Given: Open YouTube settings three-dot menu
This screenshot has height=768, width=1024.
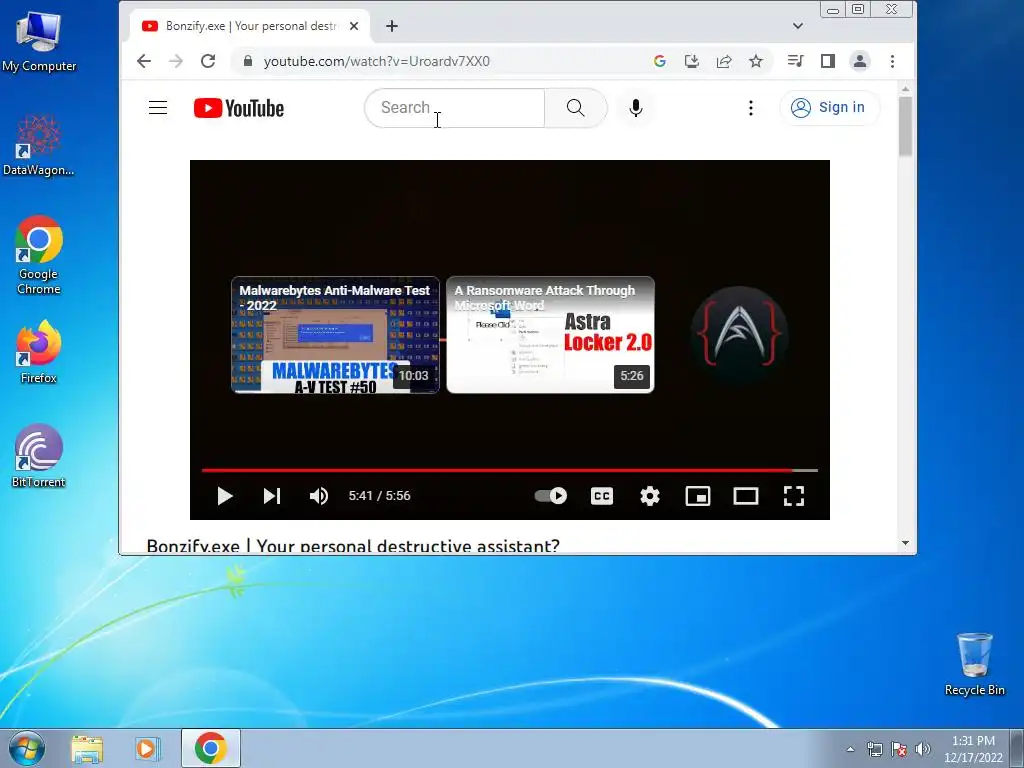Looking at the screenshot, I should click(x=751, y=108).
